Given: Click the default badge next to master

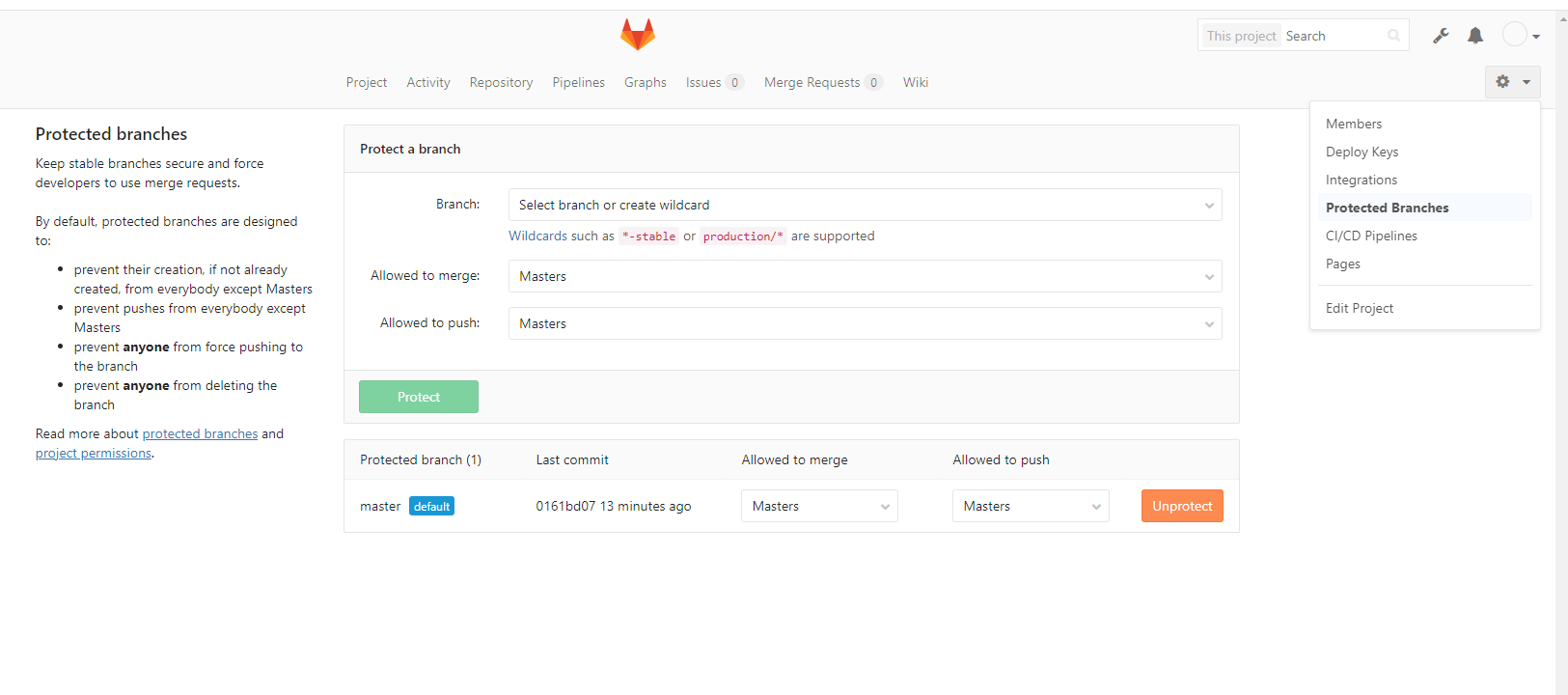Looking at the screenshot, I should tap(431, 506).
